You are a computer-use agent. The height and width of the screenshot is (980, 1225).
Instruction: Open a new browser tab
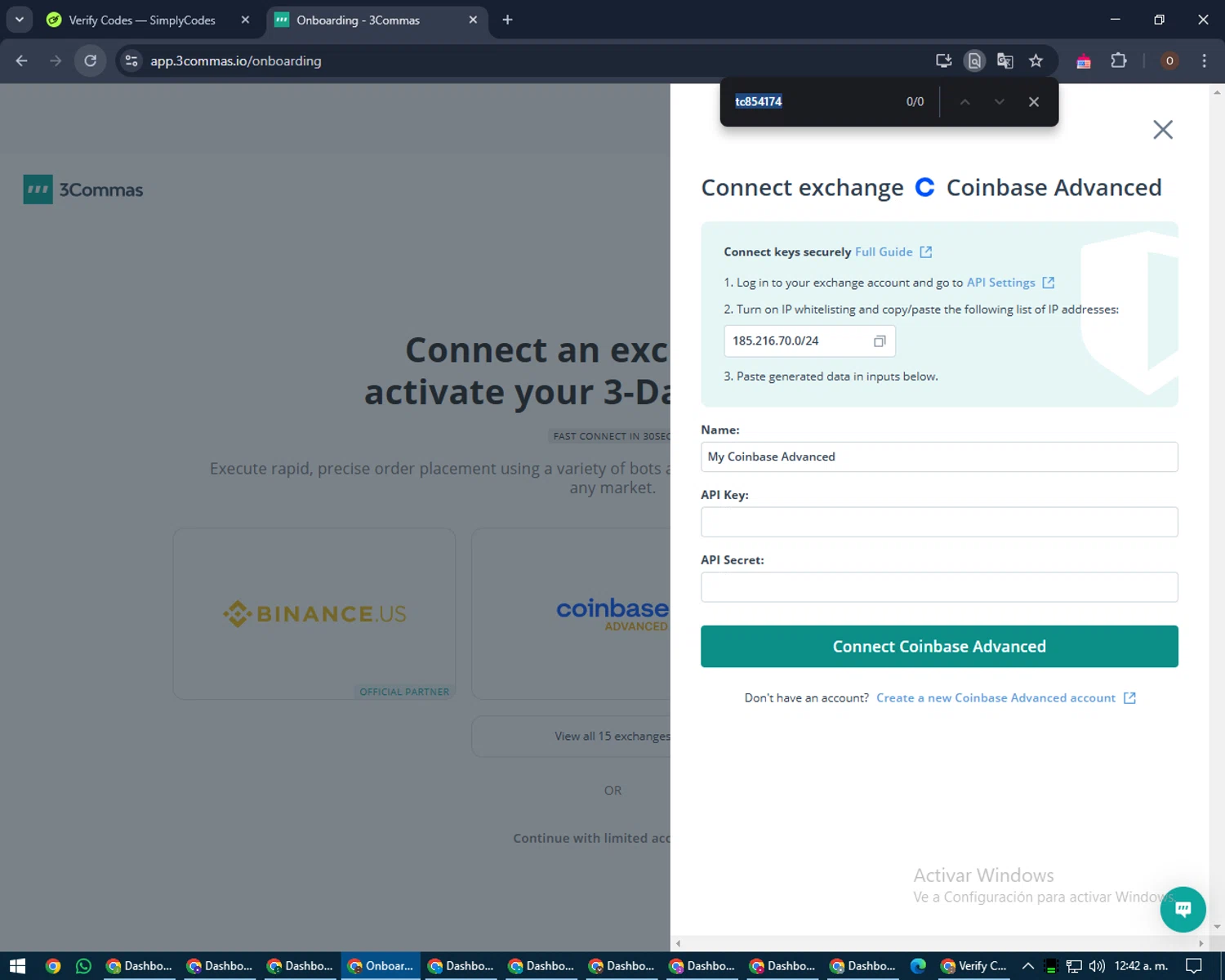507,20
